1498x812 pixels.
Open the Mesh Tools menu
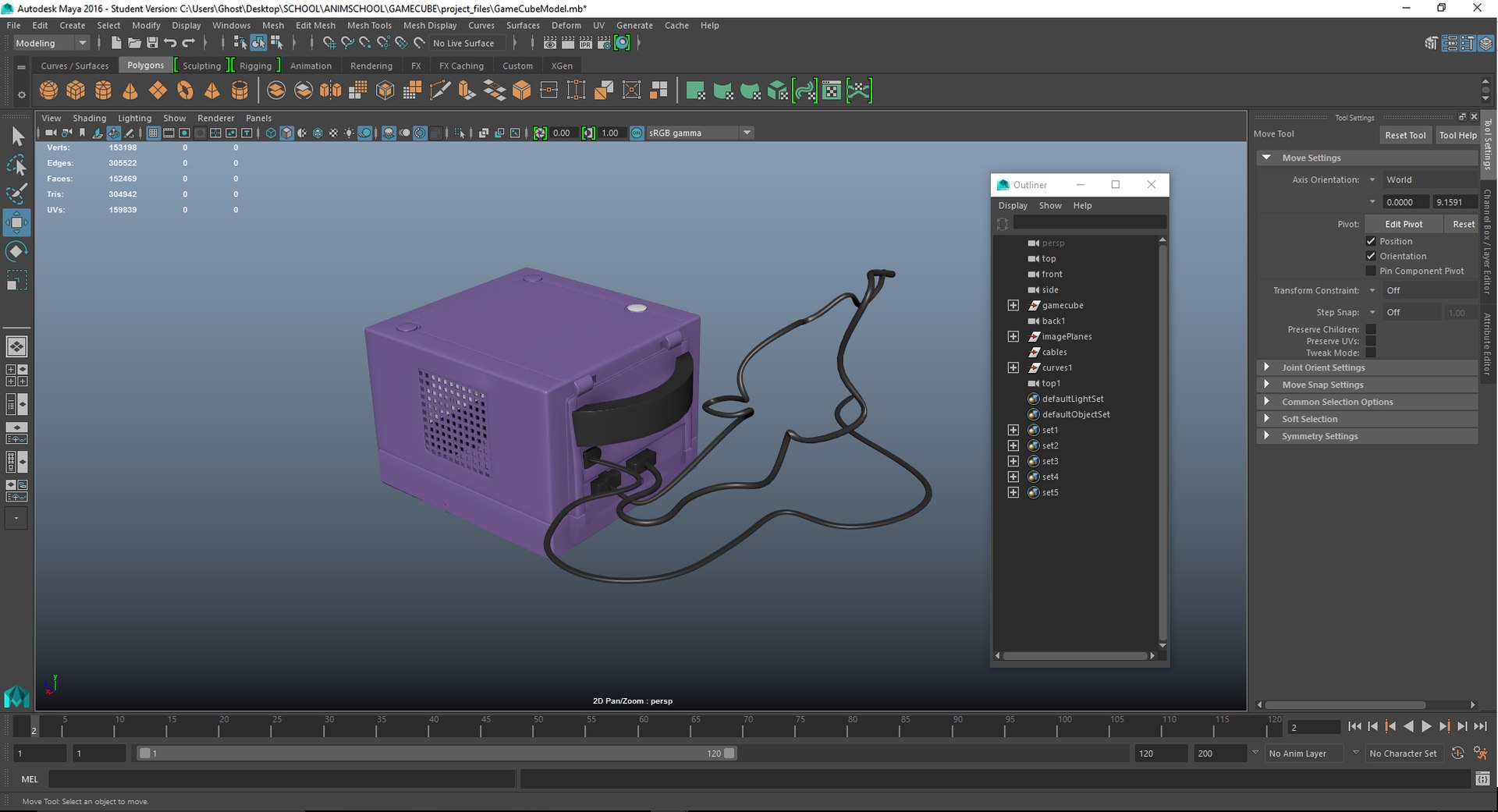369,25
